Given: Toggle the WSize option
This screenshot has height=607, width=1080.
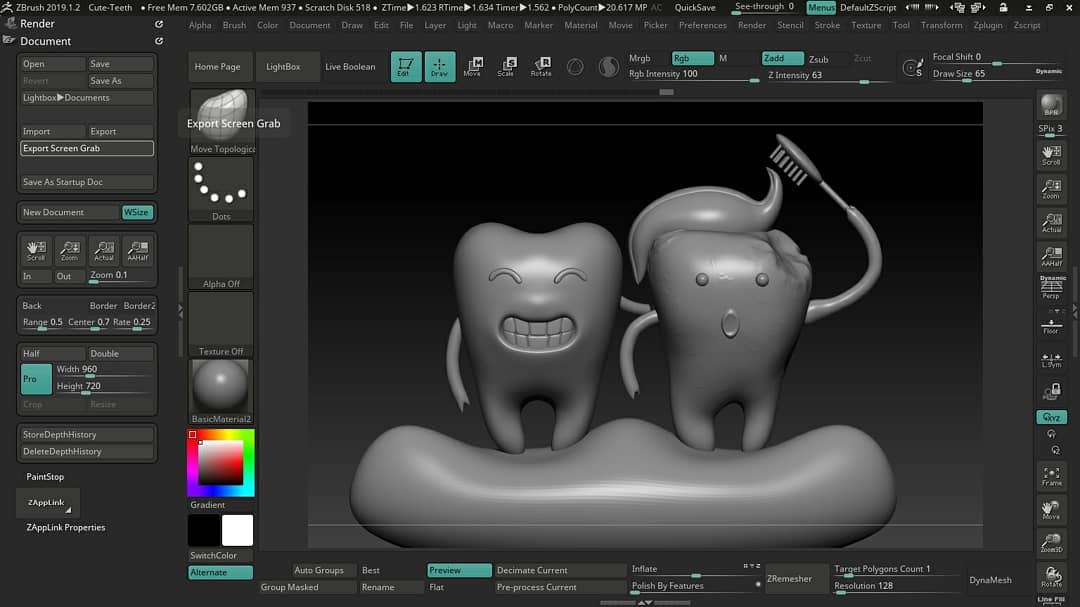Looking at the screenshot, I should coord(136,212).
